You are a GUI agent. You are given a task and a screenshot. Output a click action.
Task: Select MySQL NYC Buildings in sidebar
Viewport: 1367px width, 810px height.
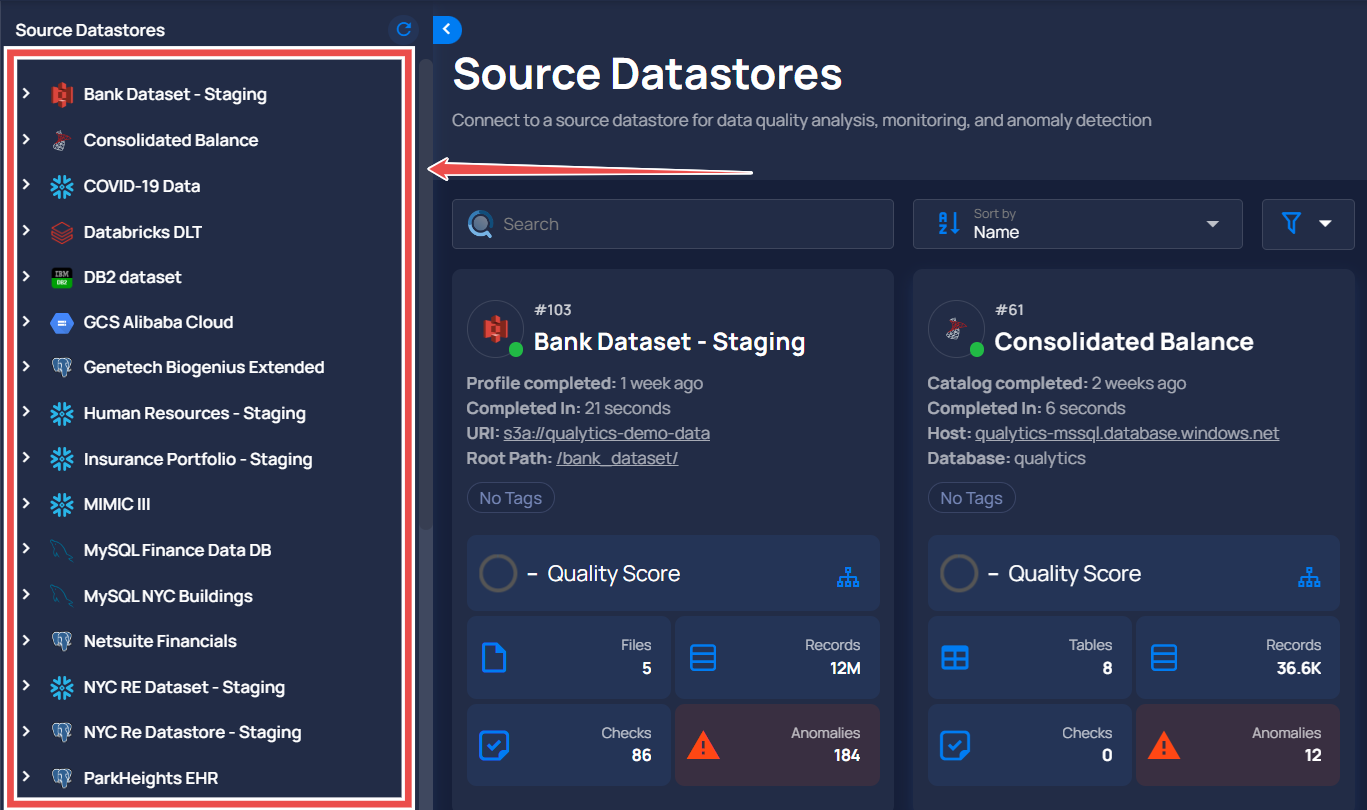(x=168, y=596)
